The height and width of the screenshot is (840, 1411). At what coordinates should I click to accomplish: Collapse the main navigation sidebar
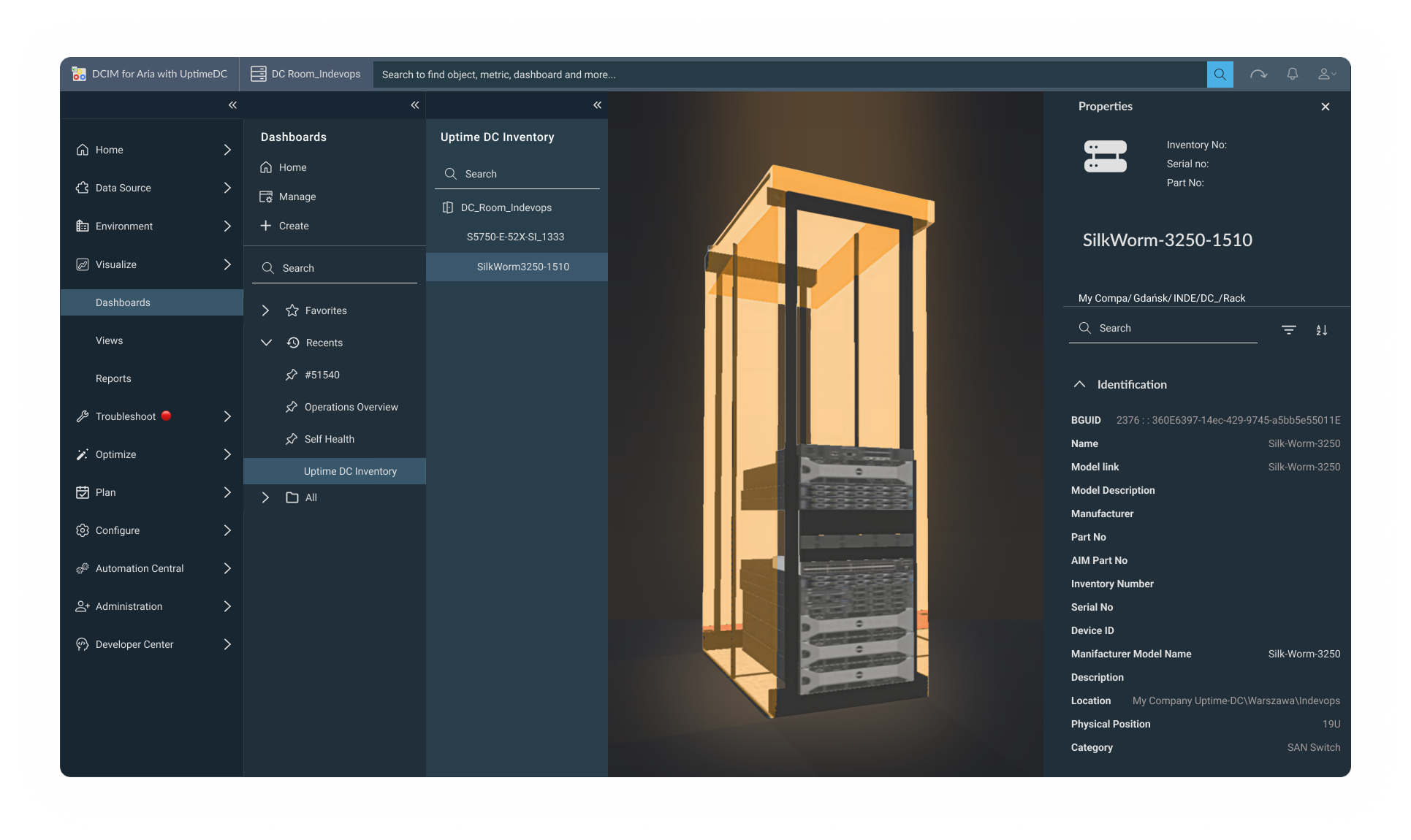(232, 105)
